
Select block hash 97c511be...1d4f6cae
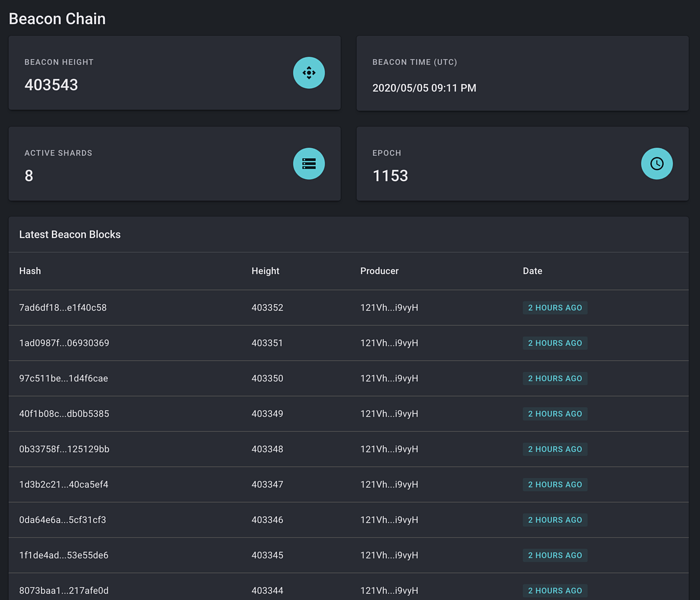point(63,379)
